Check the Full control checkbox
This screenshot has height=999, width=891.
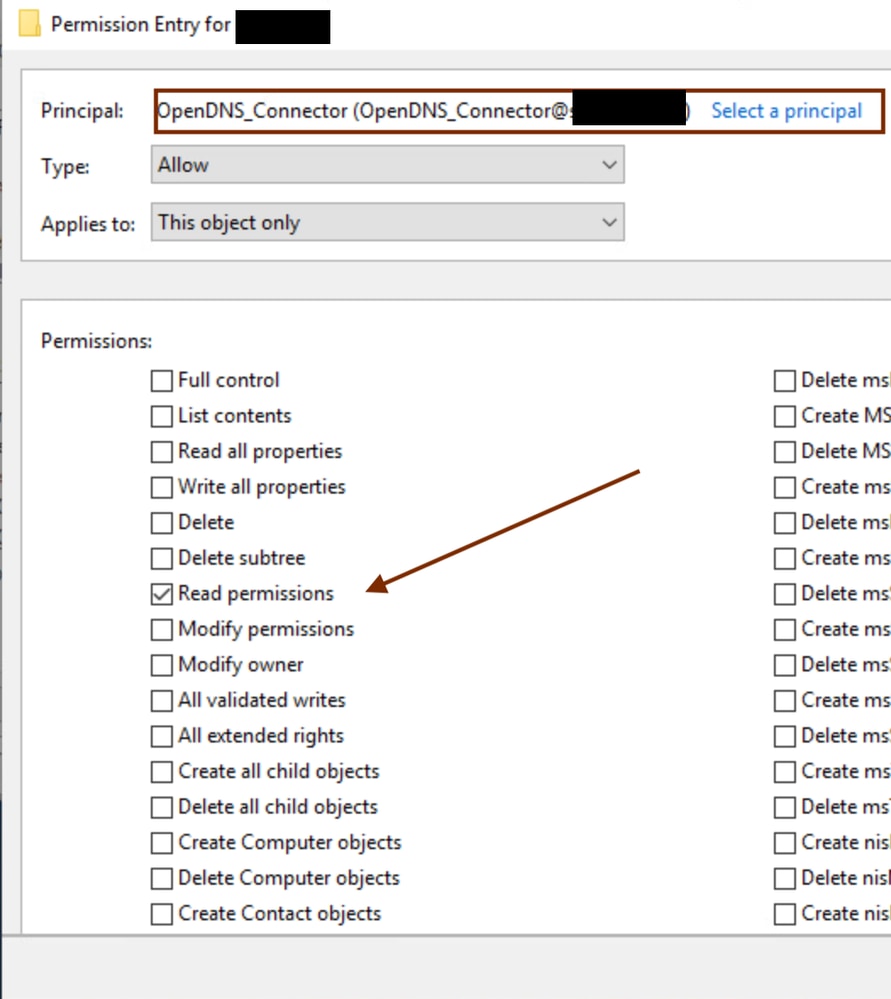click(x=162, y=381)
